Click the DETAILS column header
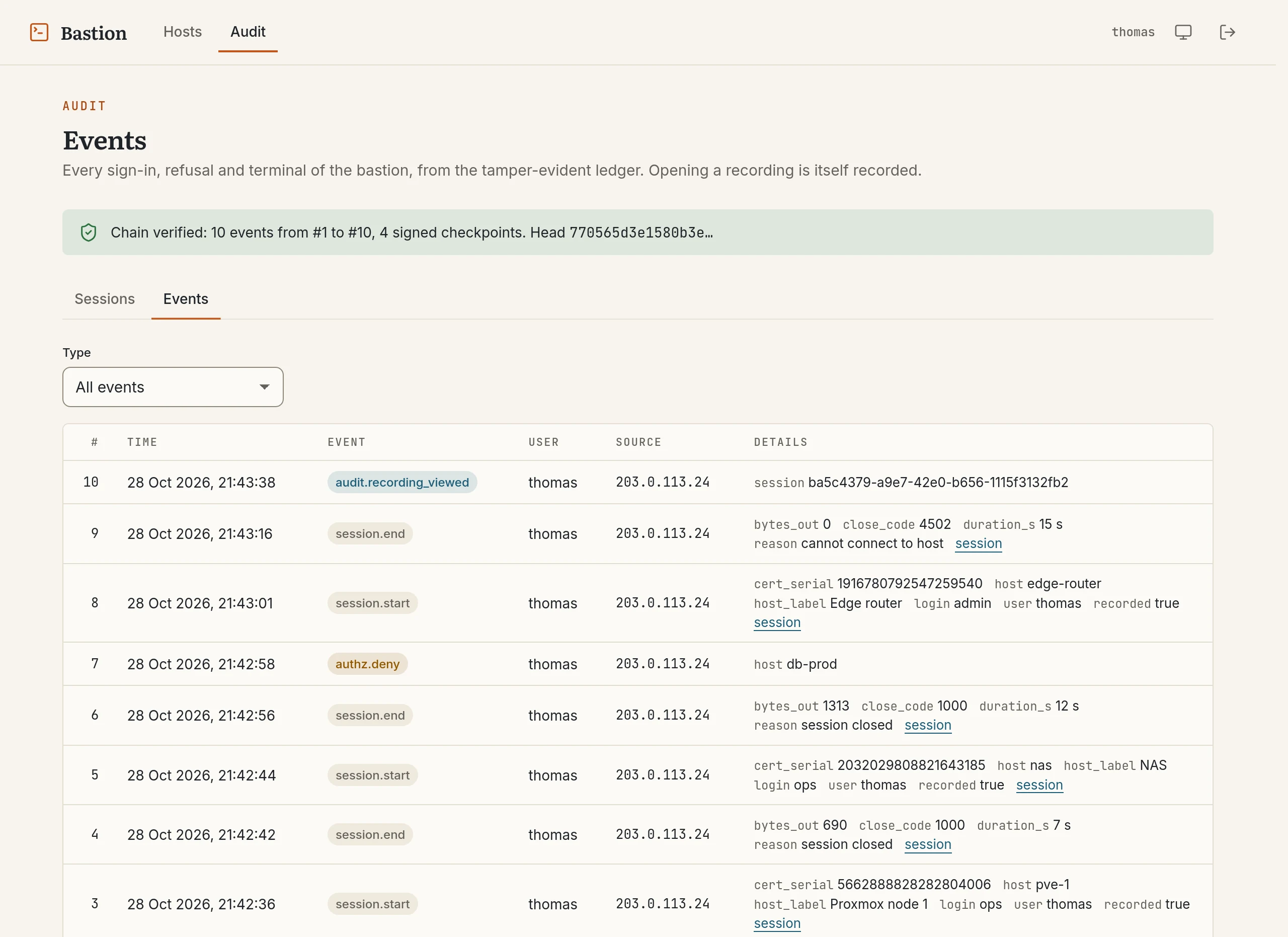1288x937 pixels. pos(780,442)
